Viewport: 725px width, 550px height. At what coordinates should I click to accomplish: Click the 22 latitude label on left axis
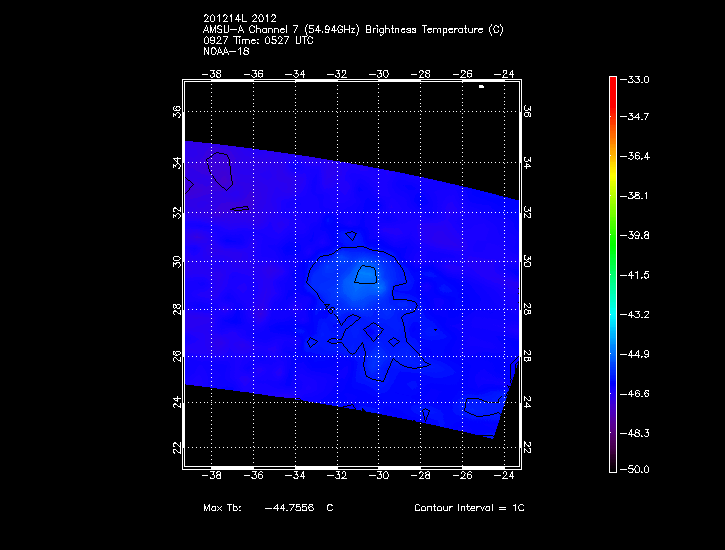178,447
